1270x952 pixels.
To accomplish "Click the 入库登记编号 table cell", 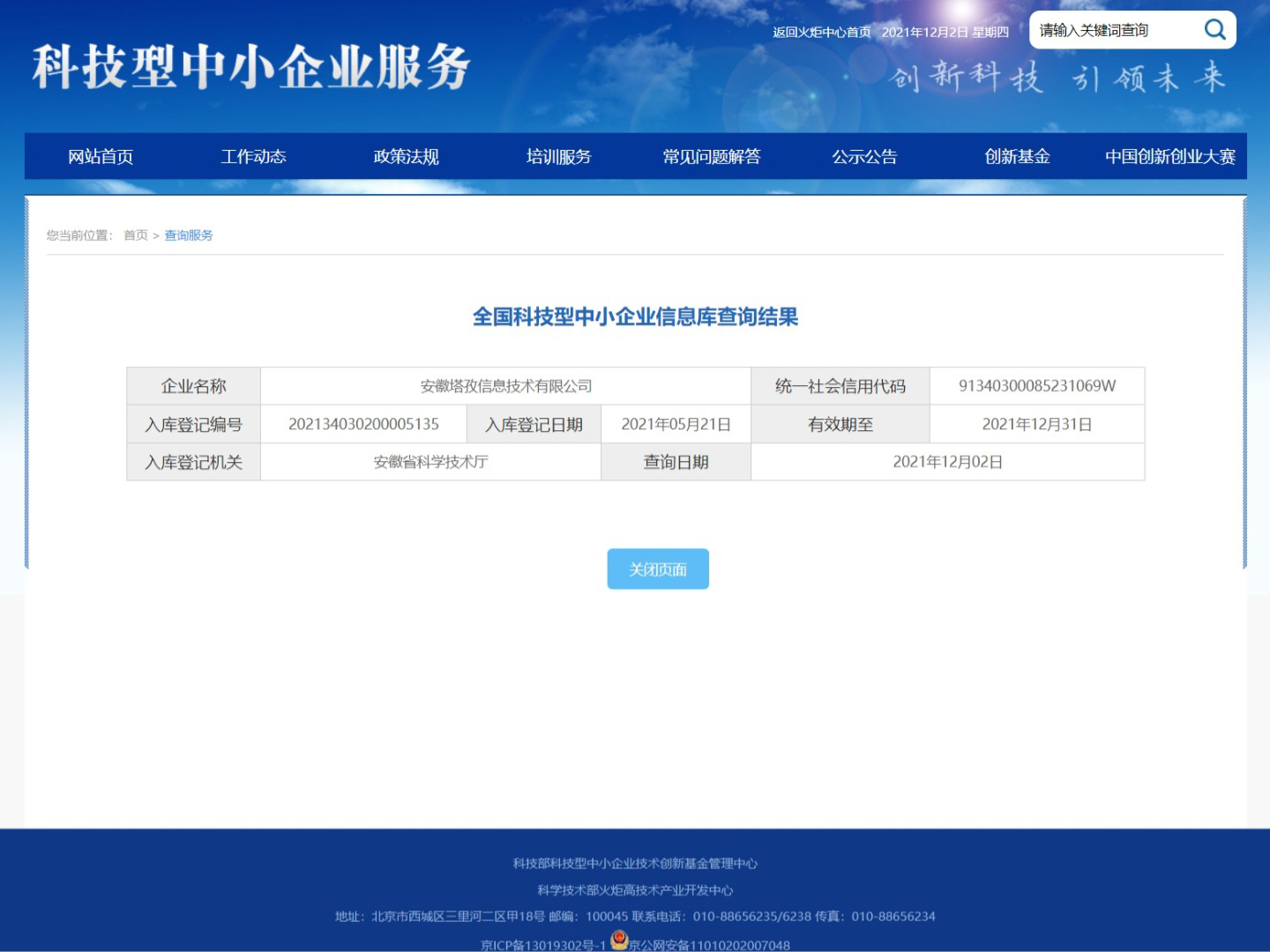I will pos(193,424).
